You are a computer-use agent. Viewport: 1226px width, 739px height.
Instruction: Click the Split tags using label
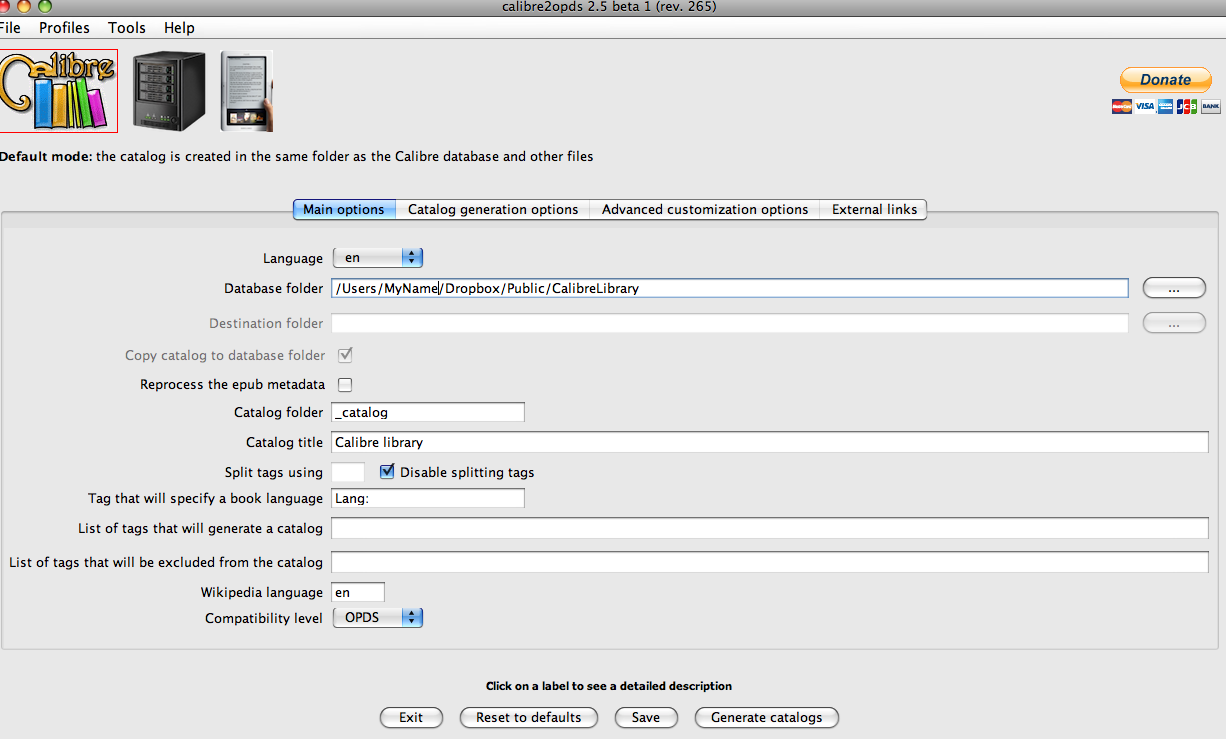[274, 472]
